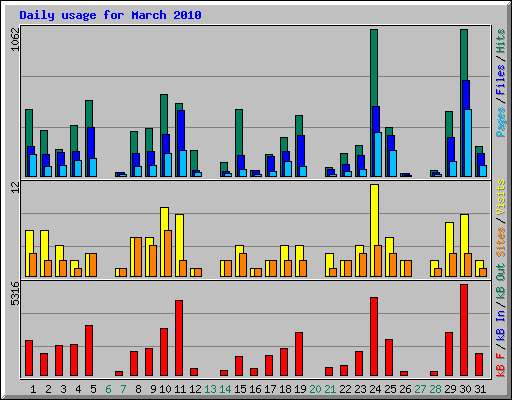Click the red kB bar for day 5
This screenshot has width=512, height=400.
point(89,351)
